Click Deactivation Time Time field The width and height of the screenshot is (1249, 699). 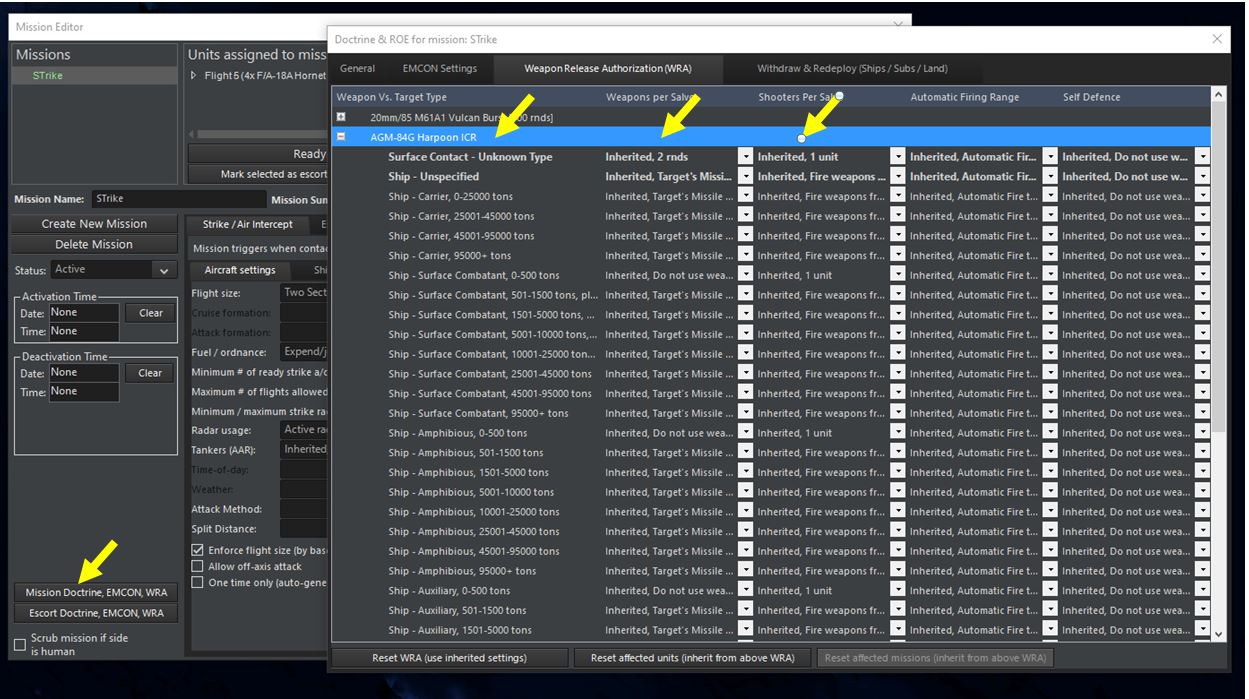point(83,392)
